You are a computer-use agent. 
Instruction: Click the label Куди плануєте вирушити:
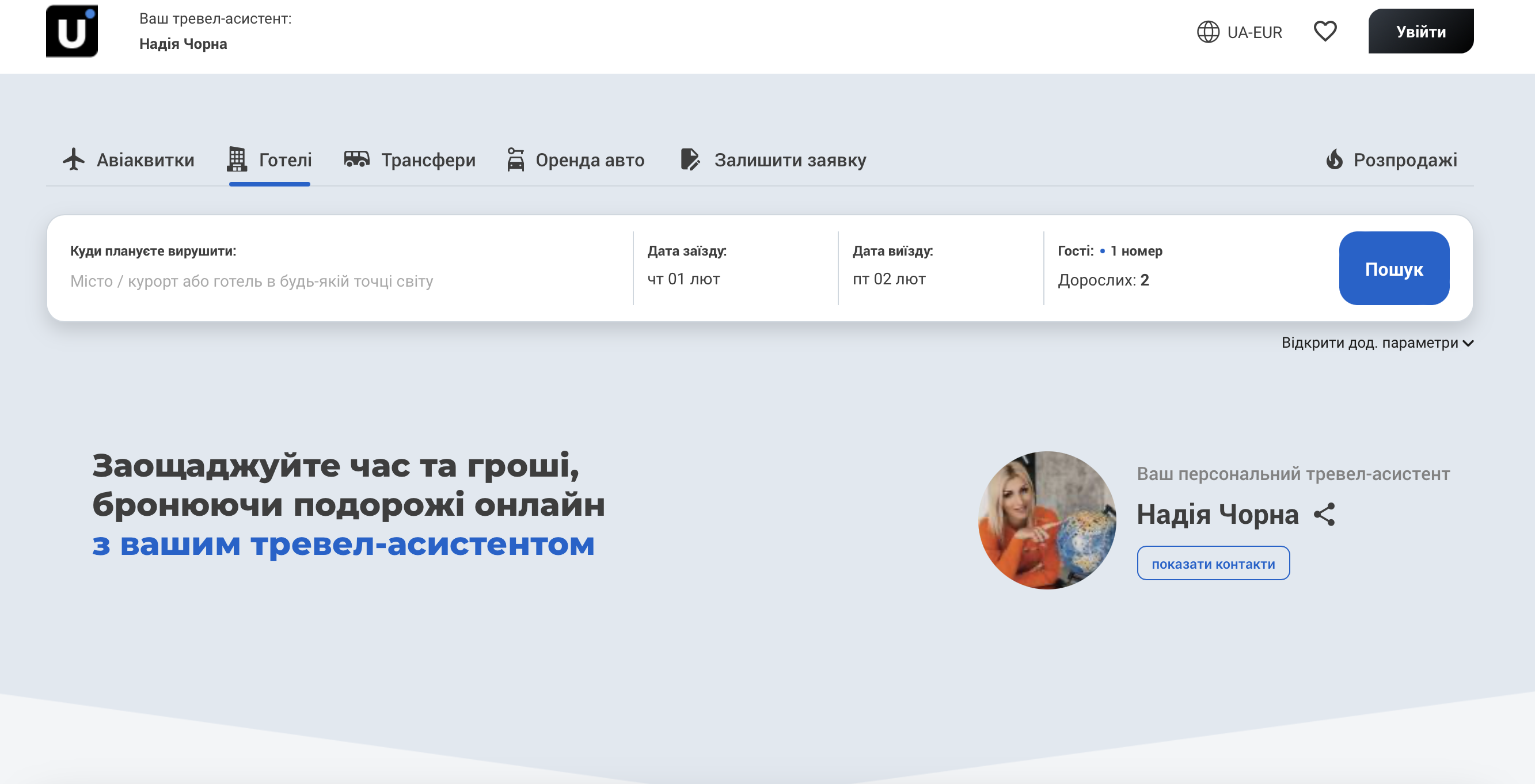tap(153, 251)
